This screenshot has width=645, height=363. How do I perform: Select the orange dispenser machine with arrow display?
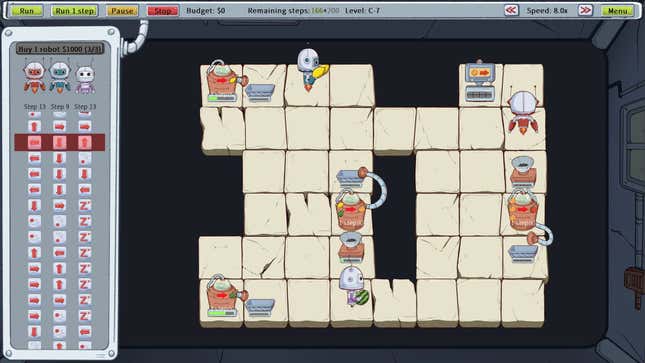pyautogui.click(x=480, y=82)
